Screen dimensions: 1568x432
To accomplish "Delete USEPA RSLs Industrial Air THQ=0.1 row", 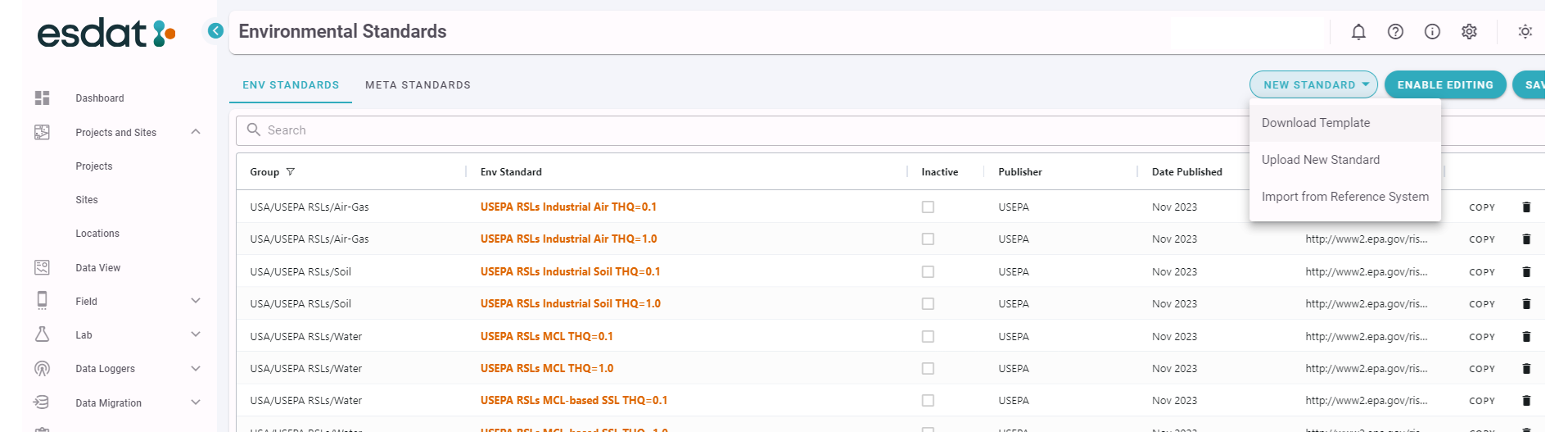I will [1526, 207].
